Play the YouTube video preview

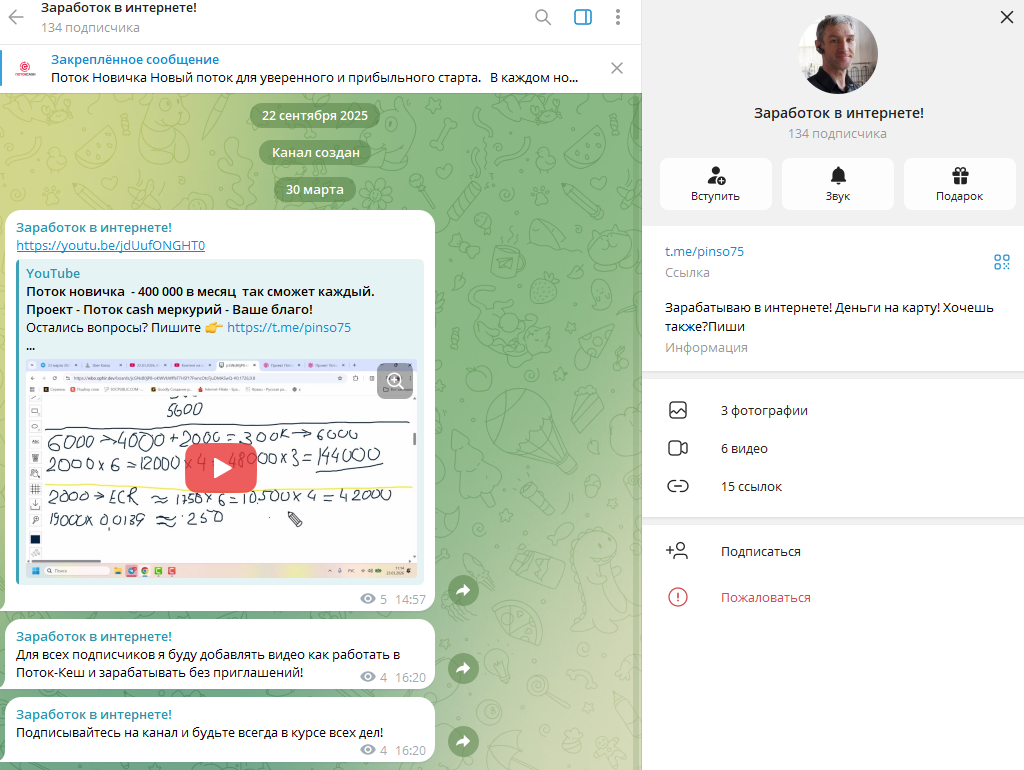(x=222, y=467)
